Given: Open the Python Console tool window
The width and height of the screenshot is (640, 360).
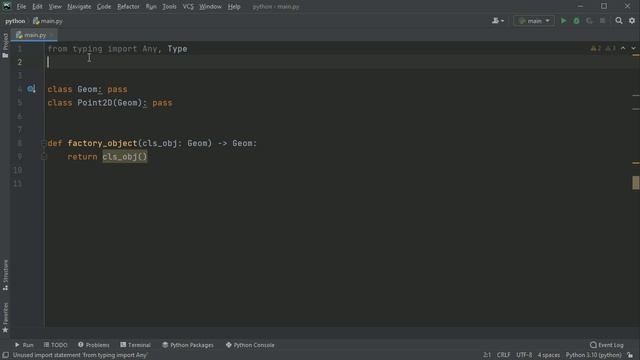Looking at the screenshot, I should [x=250, y=345].
